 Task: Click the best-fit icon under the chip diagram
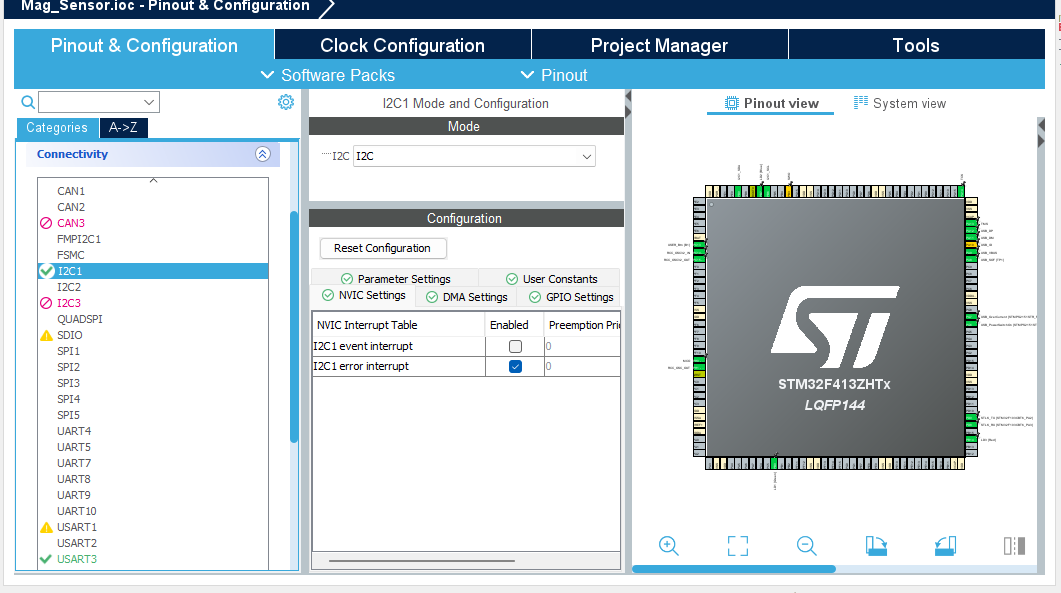click(x=737, y=546)
